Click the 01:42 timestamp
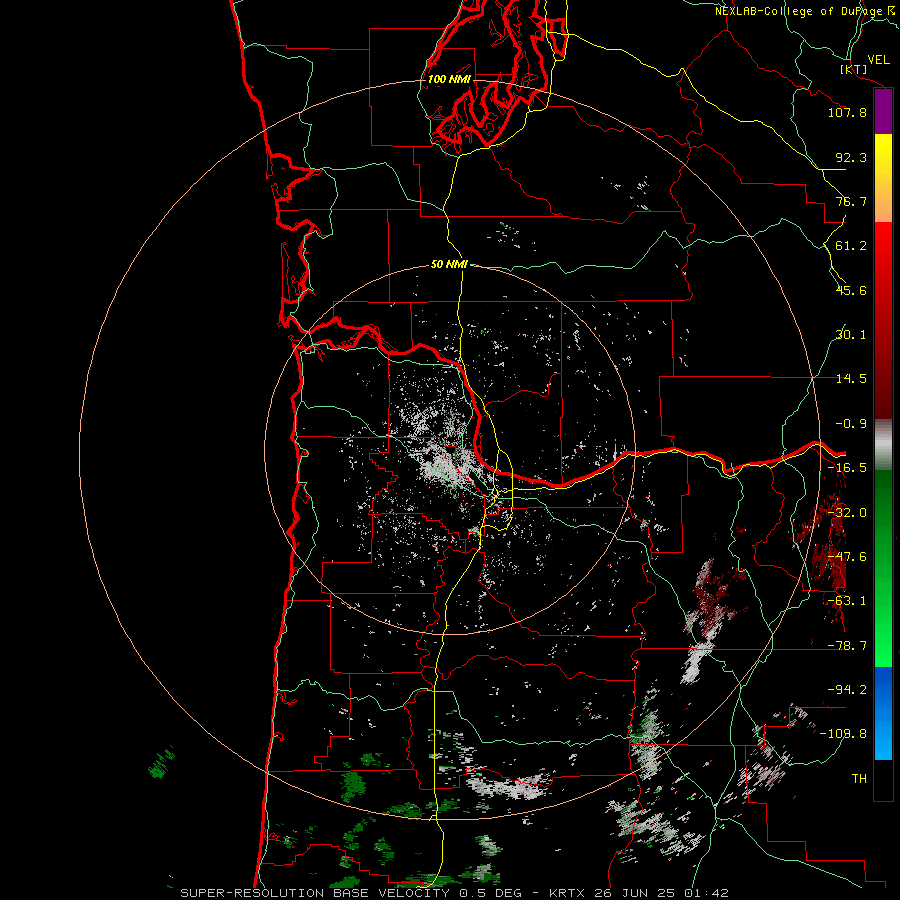The image size is (900, 900). click(706, 893)
